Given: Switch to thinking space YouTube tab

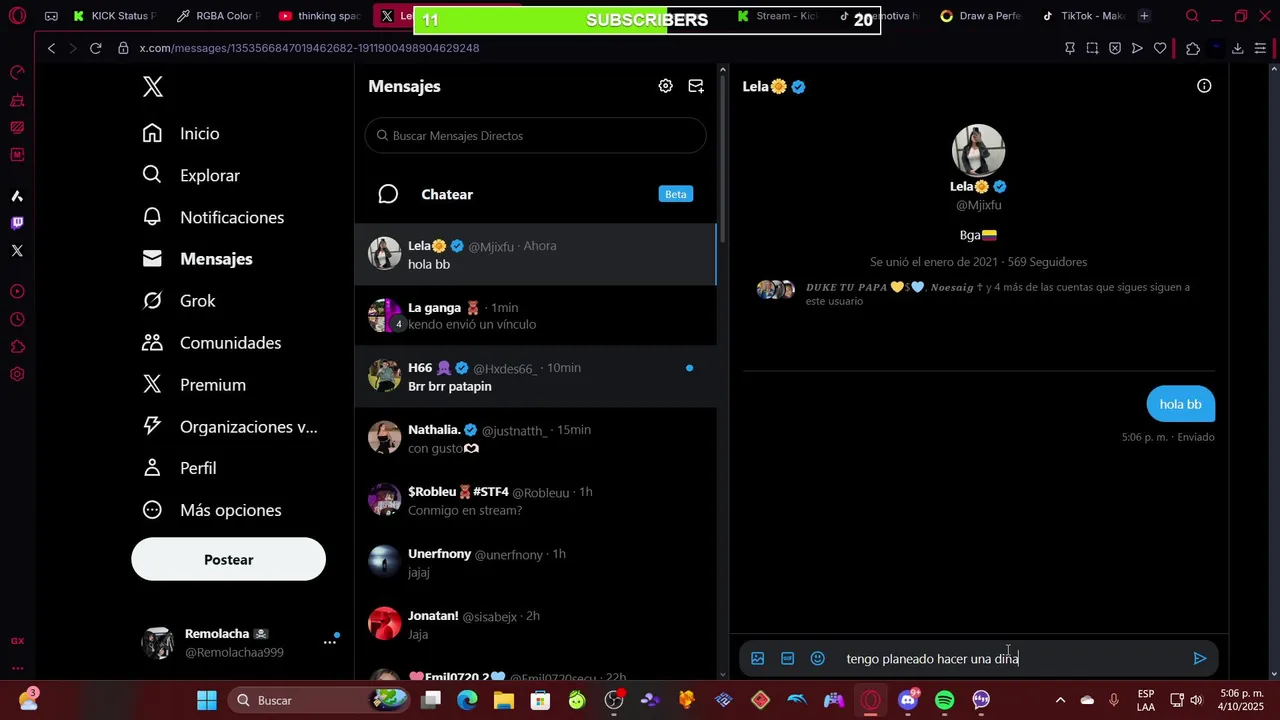Looking at the screenshot, I should 320,16.
